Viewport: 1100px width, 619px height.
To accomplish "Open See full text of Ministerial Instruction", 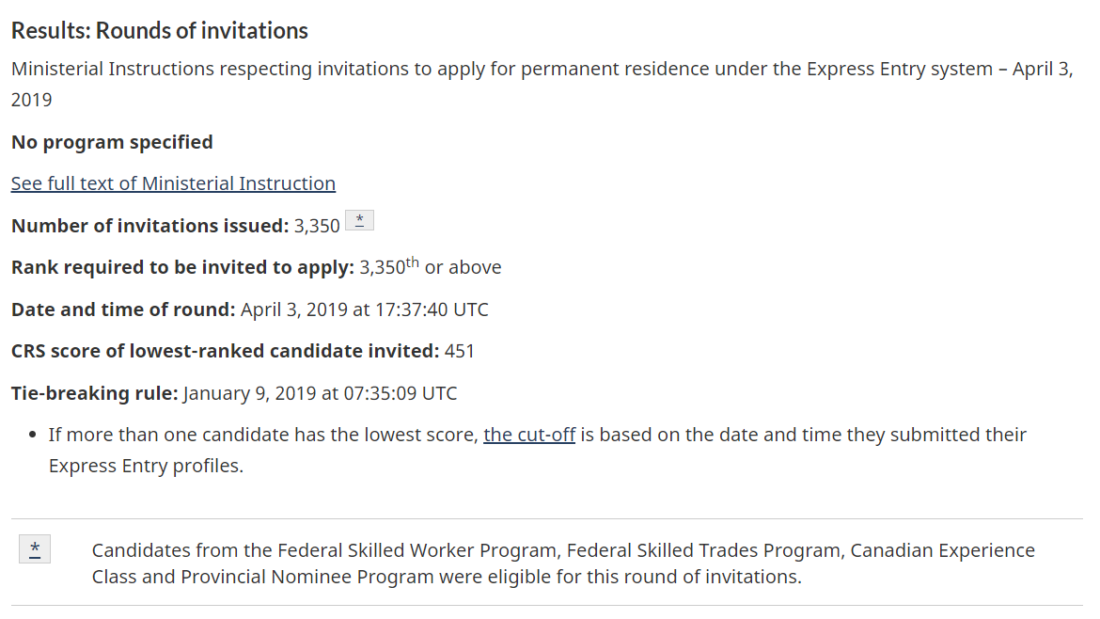I will click(173, 183).
